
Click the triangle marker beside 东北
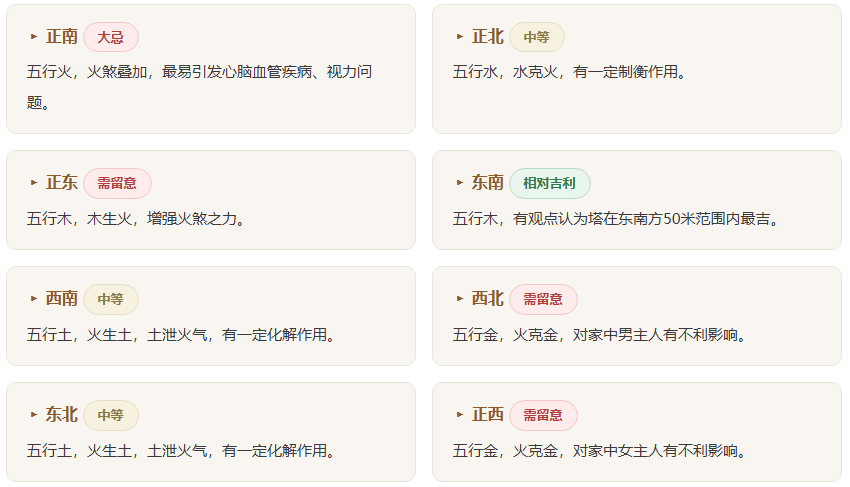(x=34, y=415)
